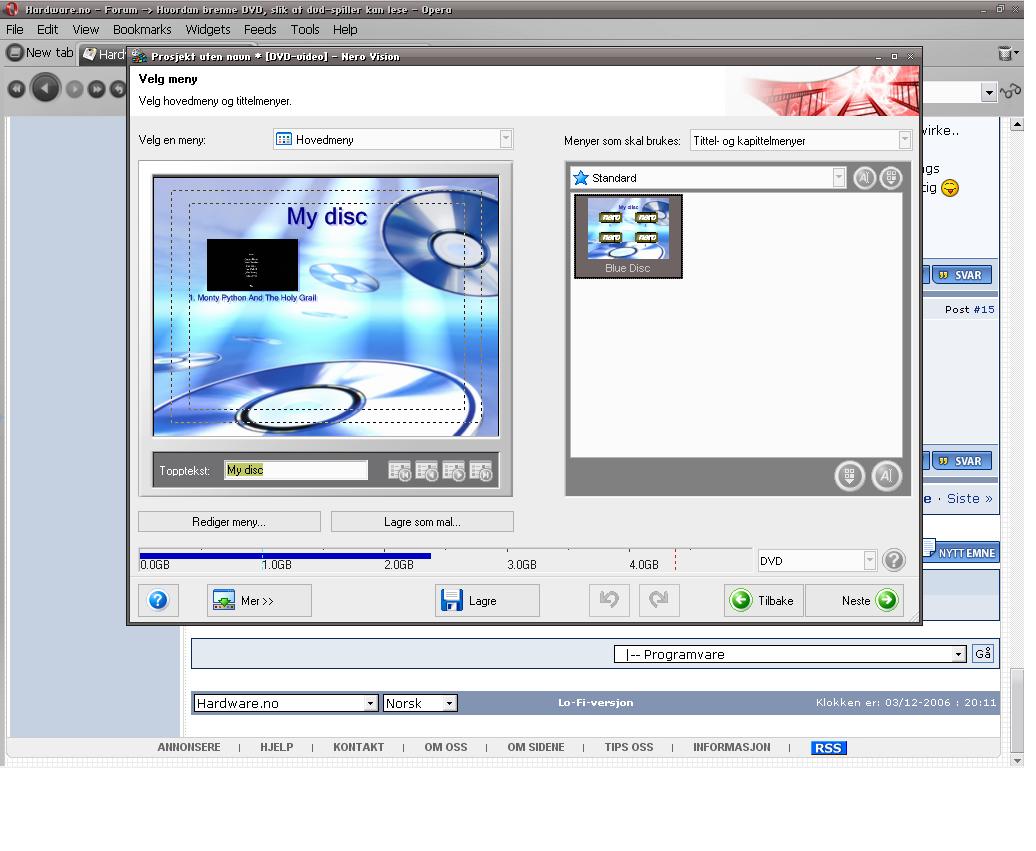Screen dimensions: 1036x851
Task: Click Gå button next to forum jump
Action: point(983,654)
